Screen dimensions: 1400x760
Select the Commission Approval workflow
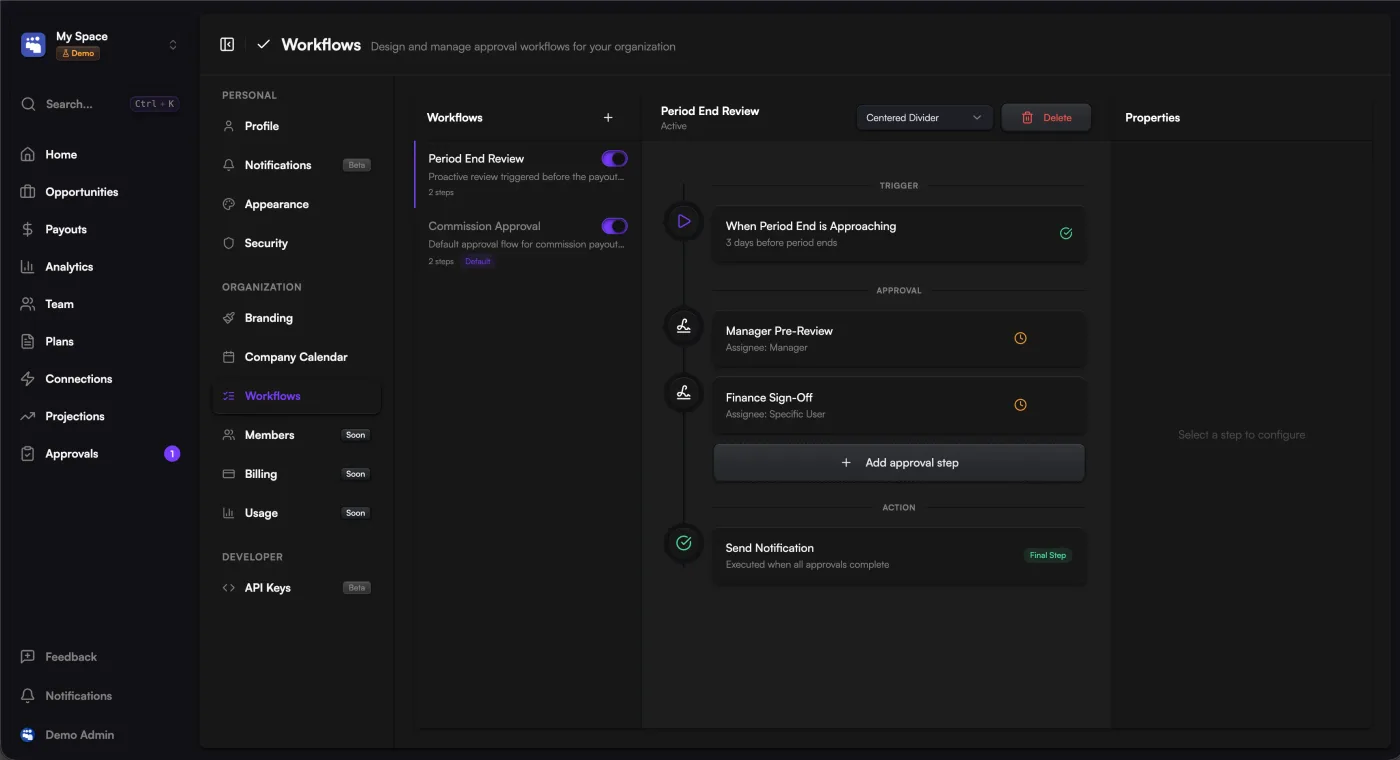[527, 243]
